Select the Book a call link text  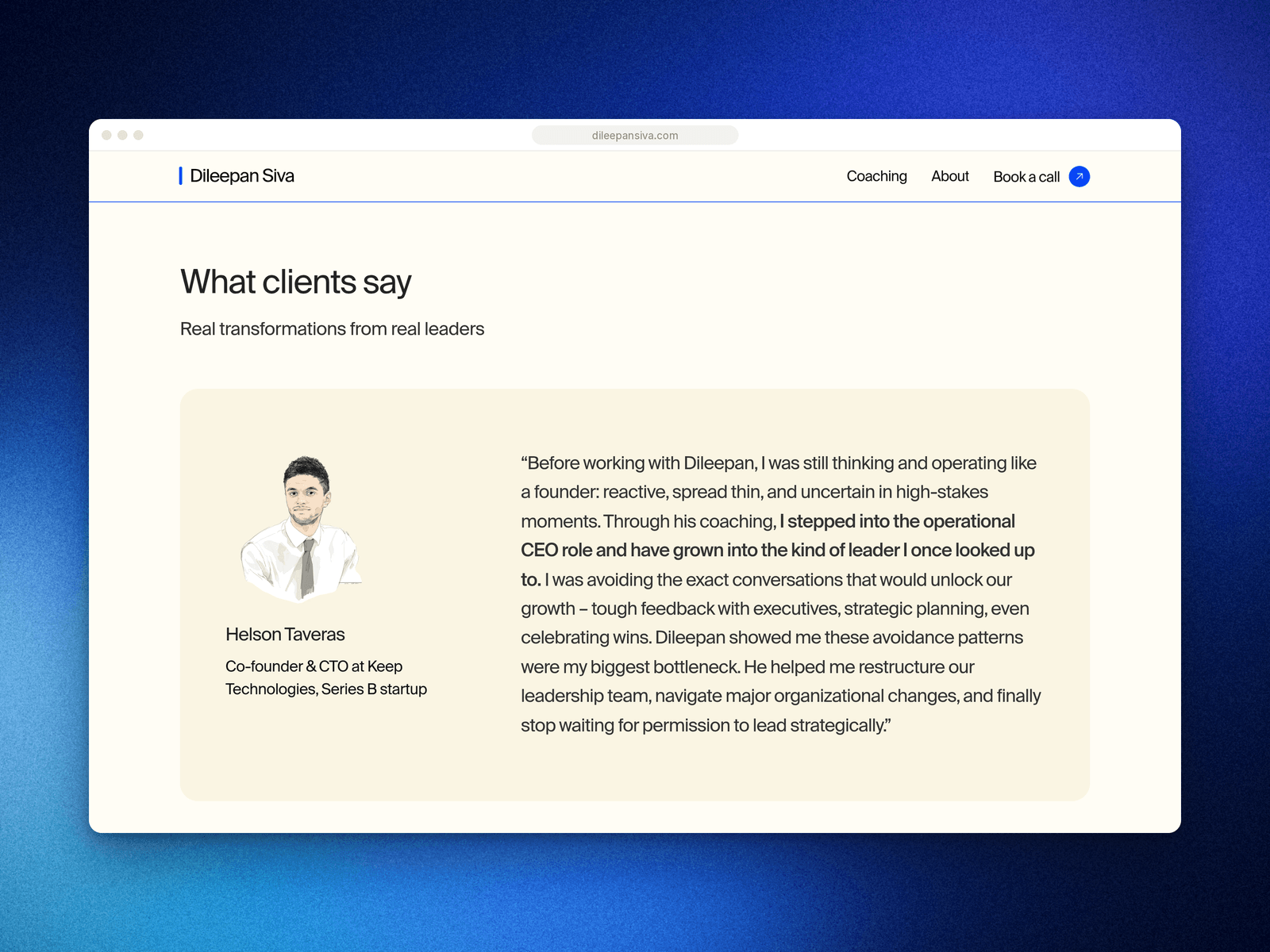click(x=1026, y=177)
